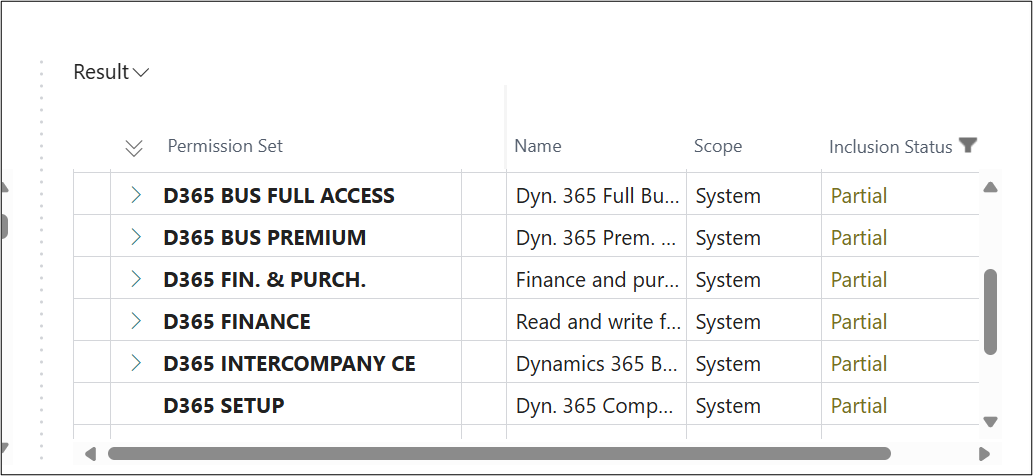
Task: Click the System scope of D365 SETUP
Action: pos(728,406)
